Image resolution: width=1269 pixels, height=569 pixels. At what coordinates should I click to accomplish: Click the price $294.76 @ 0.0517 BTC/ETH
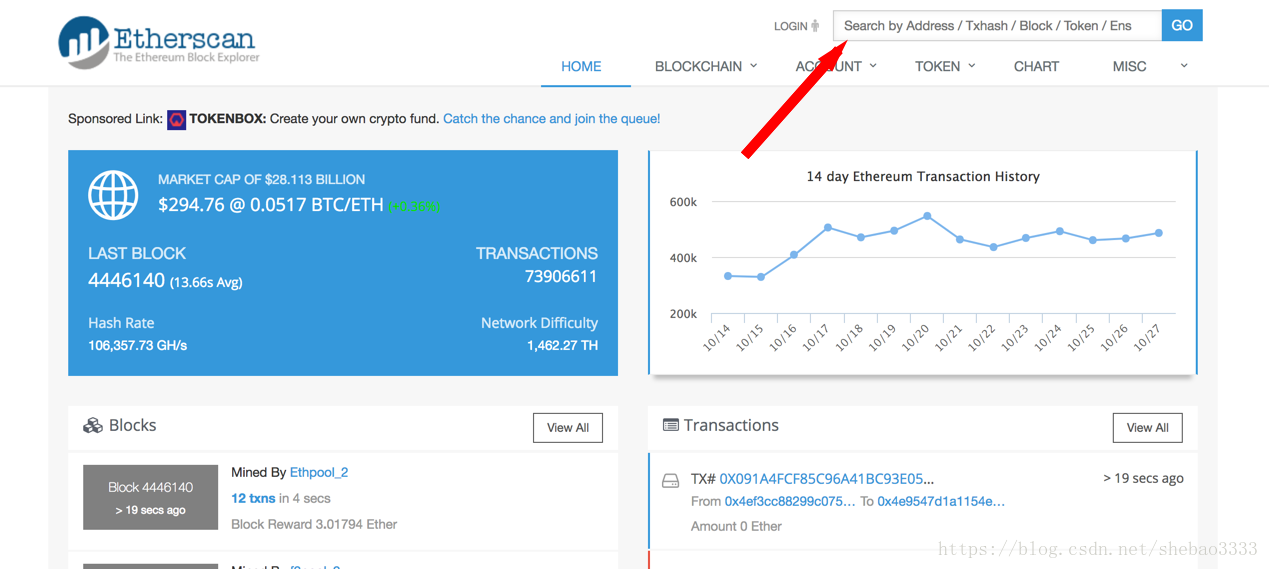point(270,204)
